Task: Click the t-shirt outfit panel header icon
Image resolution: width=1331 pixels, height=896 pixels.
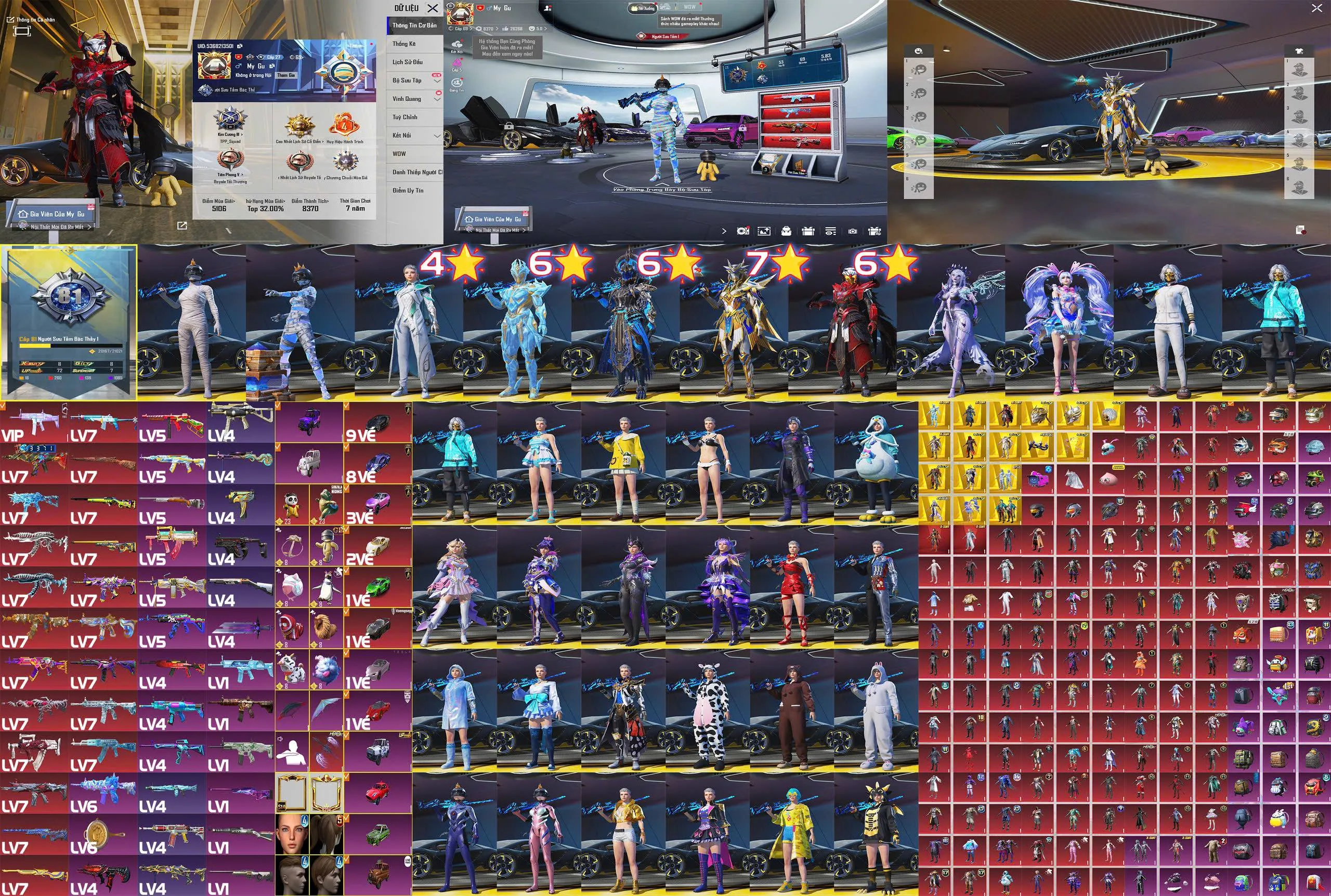Action: click(1299, 51)
